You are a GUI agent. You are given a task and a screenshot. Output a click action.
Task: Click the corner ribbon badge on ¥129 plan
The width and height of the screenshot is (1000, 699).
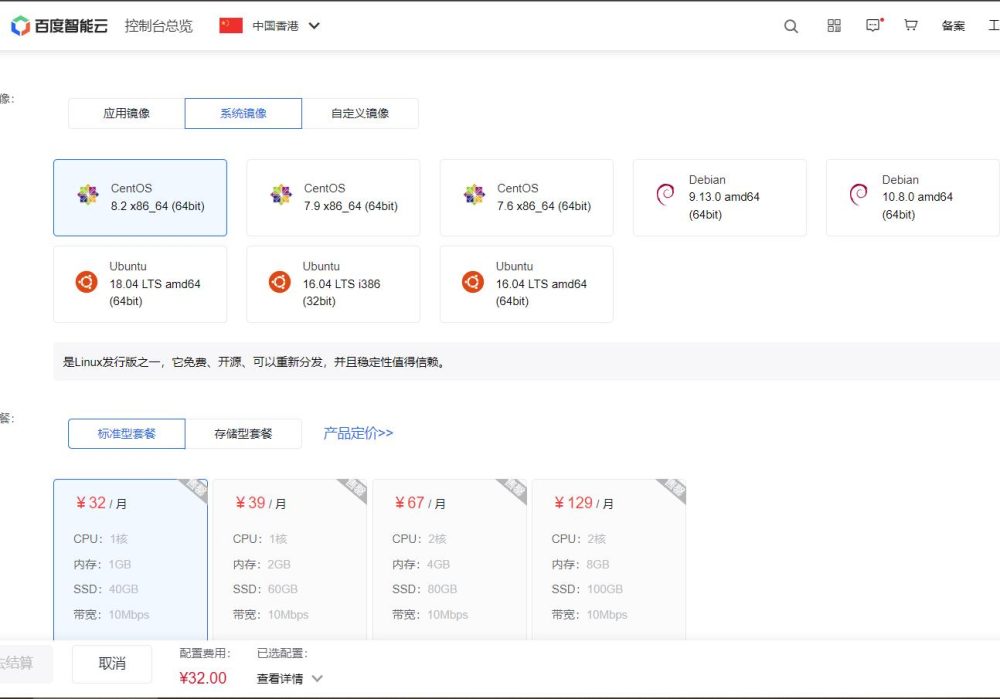(674, 490)
